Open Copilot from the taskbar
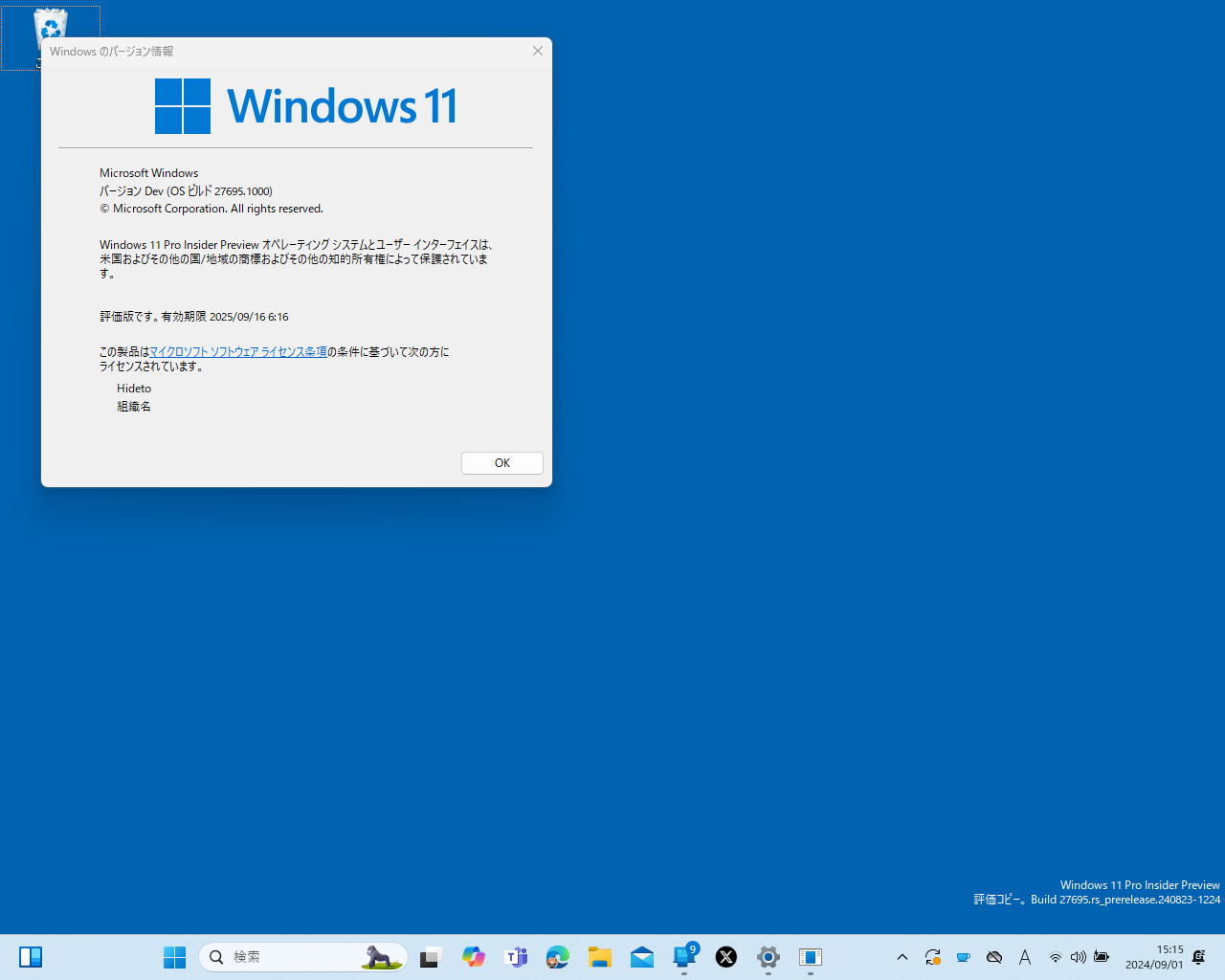This screenshot has width=1225, height=980. tap(474, 957)
